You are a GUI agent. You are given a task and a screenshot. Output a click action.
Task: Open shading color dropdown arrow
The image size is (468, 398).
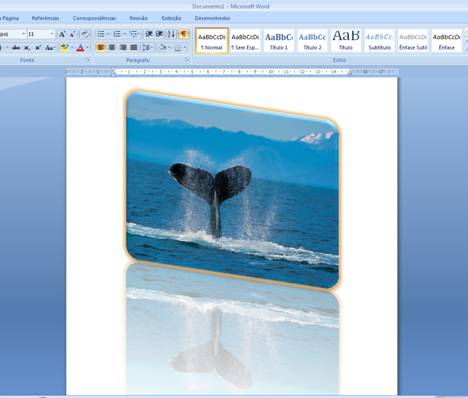click(x=169, y=48)
